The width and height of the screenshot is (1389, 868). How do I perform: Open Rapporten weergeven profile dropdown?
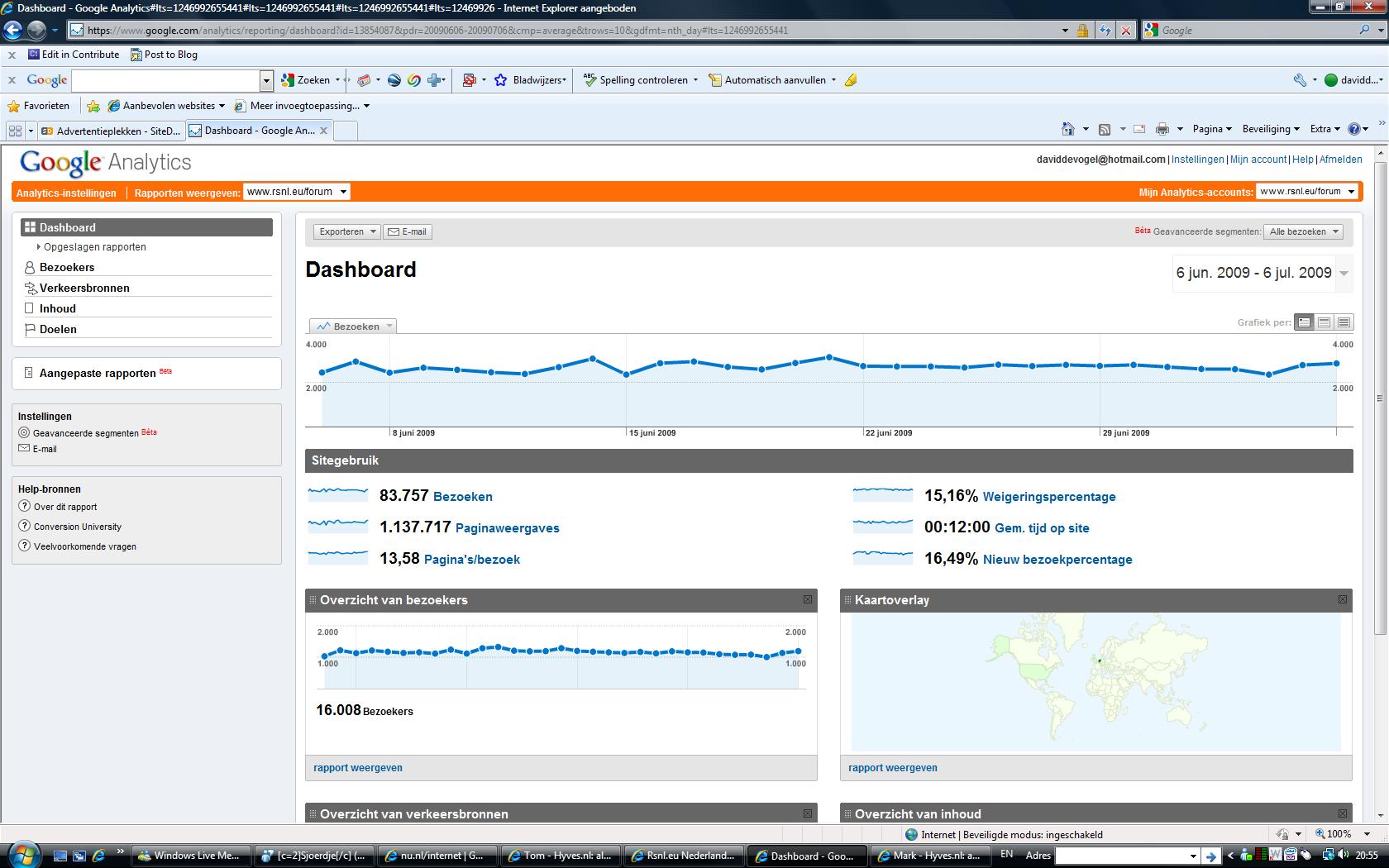tap(296, 192)
